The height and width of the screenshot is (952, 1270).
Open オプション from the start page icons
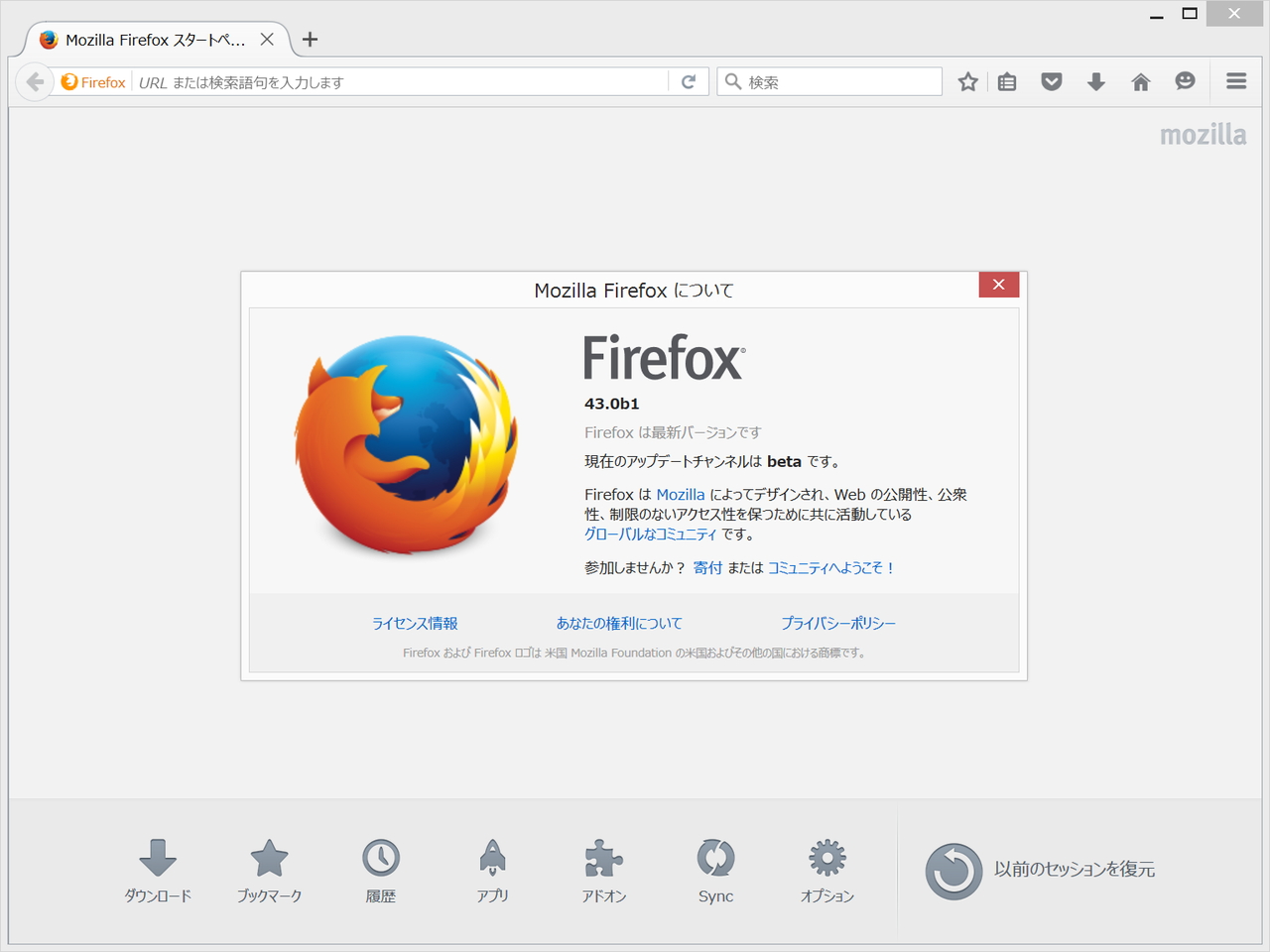point(826,871)
